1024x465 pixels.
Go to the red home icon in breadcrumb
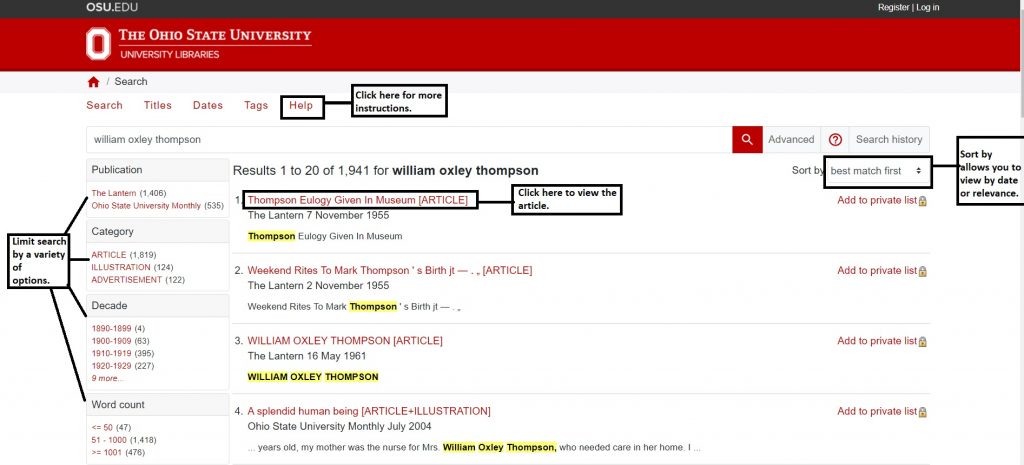93,82
